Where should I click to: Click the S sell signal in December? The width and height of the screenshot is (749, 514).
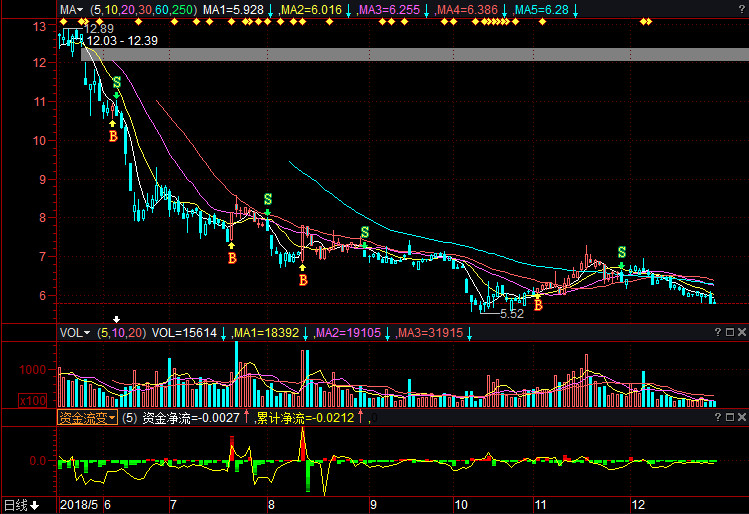(622, 252)
